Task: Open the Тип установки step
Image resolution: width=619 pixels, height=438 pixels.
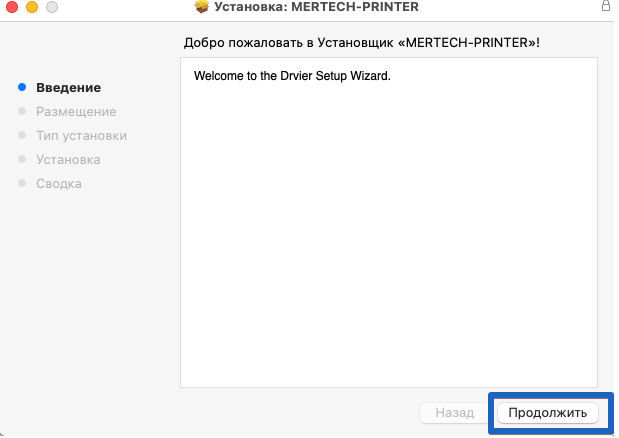Action: (81, 136)
